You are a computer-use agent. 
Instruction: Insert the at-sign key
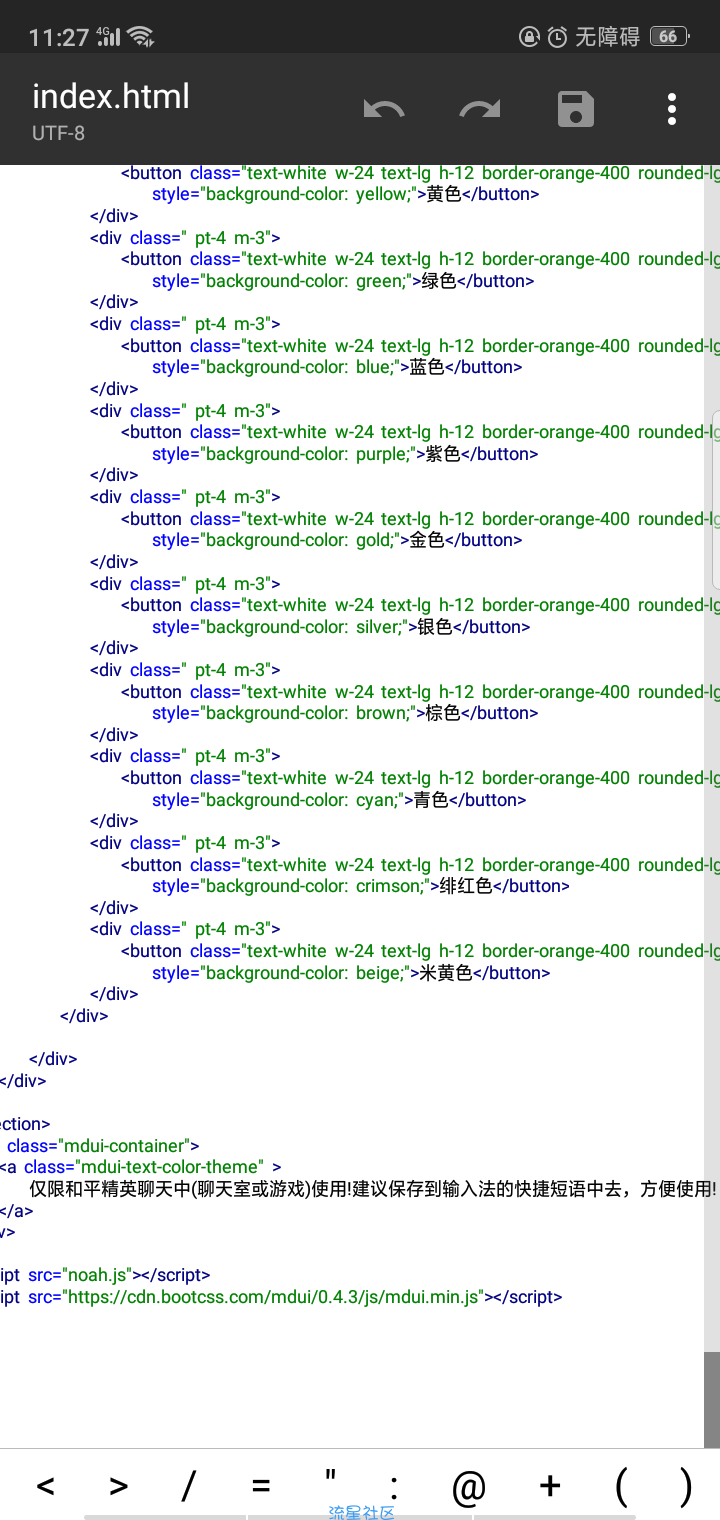469,1488
